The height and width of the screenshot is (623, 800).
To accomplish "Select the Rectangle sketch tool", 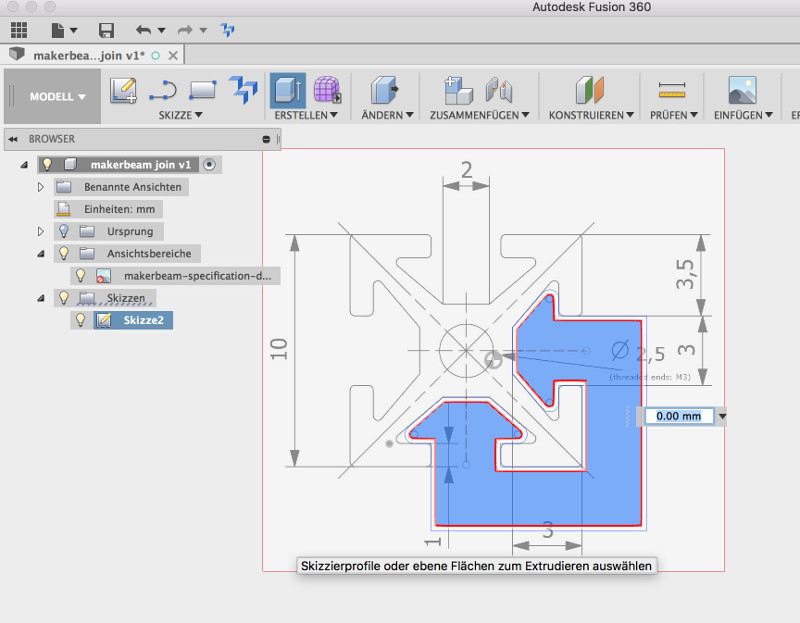I will [x=203, y=91].
